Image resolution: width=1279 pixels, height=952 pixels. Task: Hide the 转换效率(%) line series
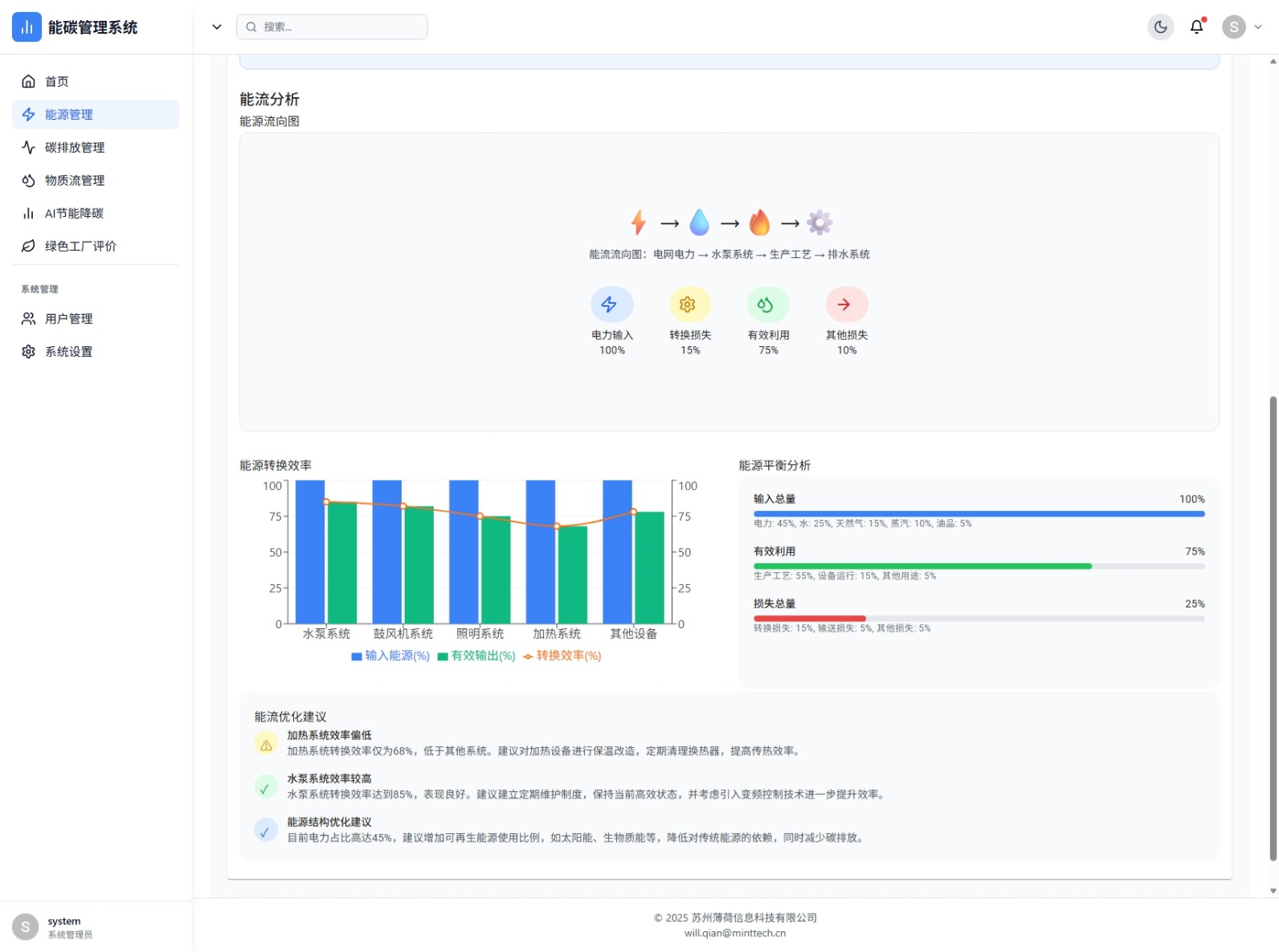point(562,656)
